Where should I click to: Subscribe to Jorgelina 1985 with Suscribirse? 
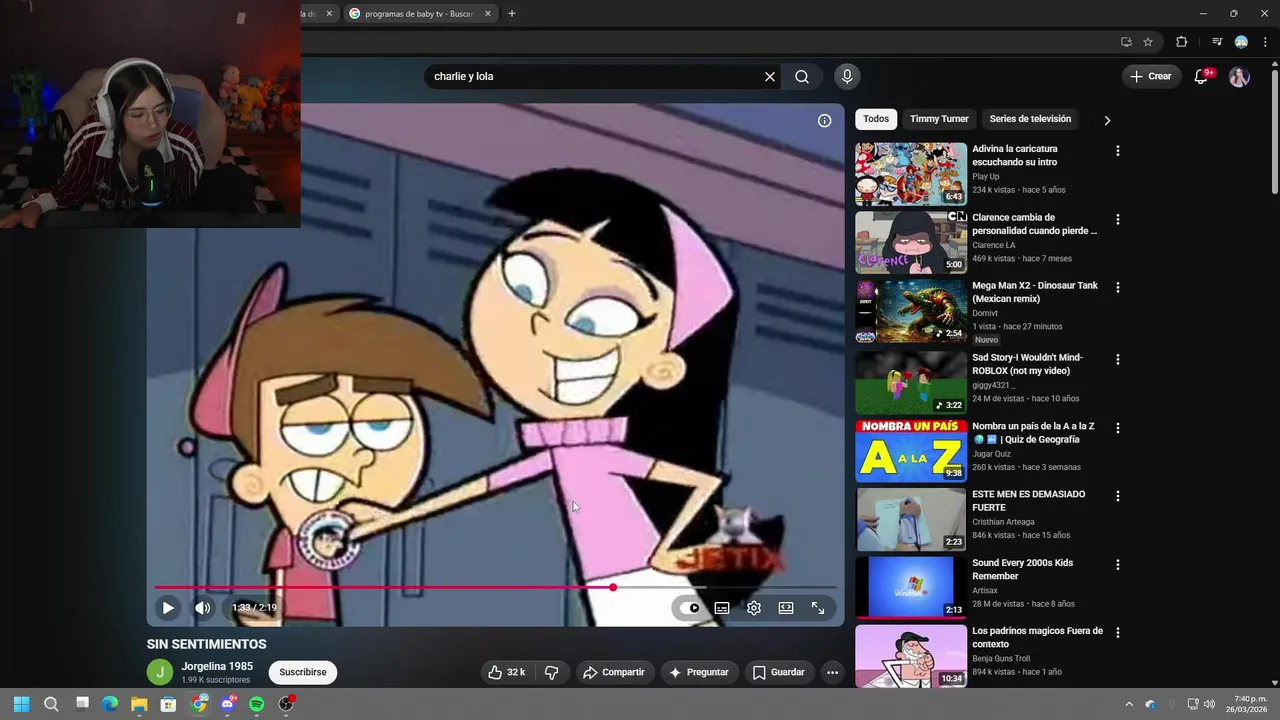[x=303, y=672]
